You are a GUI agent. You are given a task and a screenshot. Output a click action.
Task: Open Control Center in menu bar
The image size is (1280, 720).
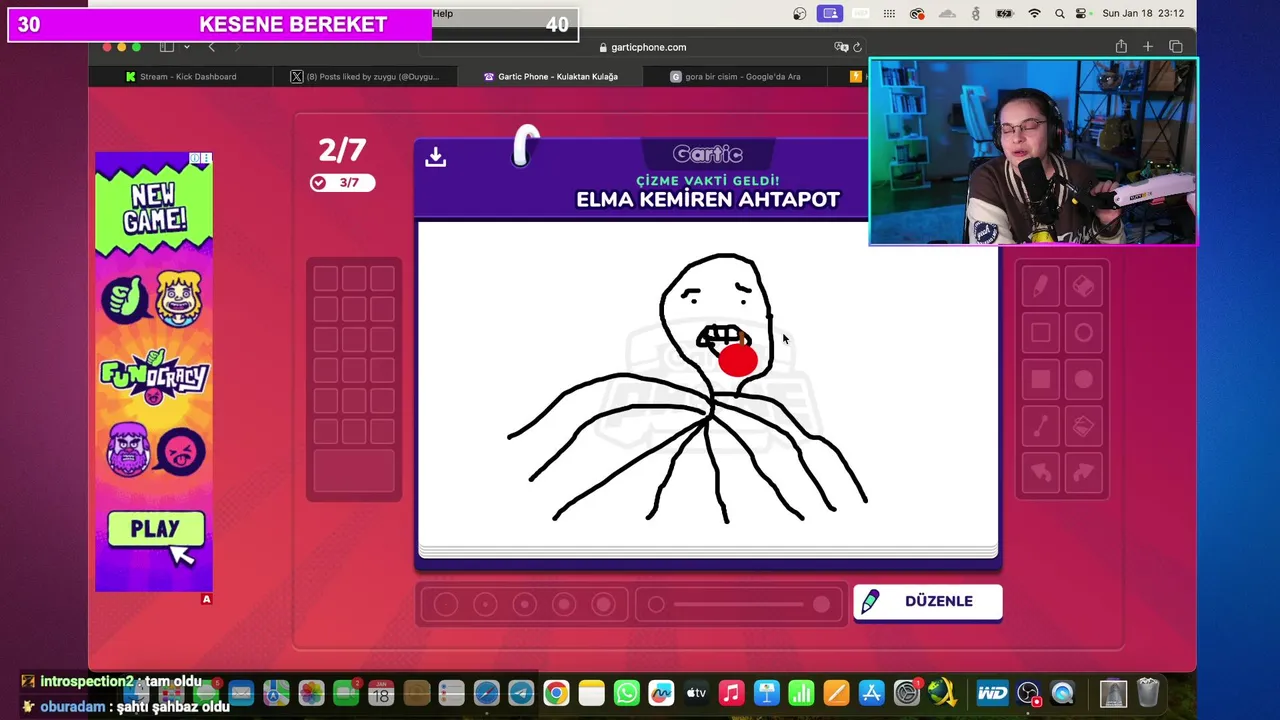coord(1081,13)
